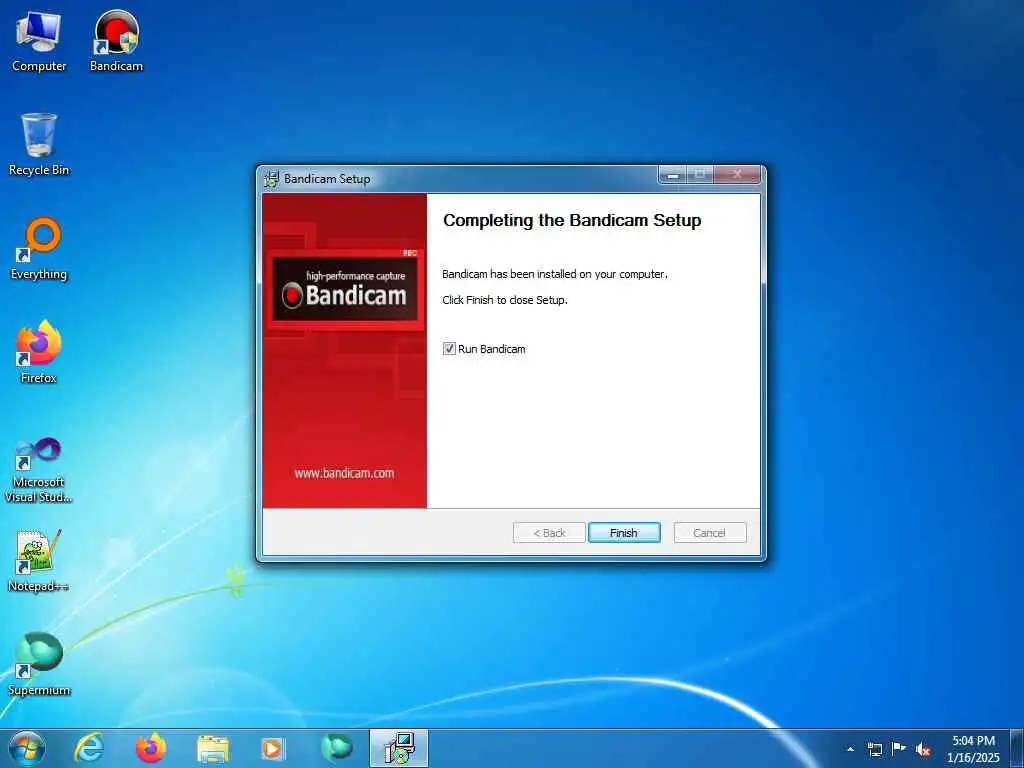The width and height of the screenshot is (1024, 768).
Task: Click the Back button in Setup
Action: pyautogui.click(x=549, y=533)
